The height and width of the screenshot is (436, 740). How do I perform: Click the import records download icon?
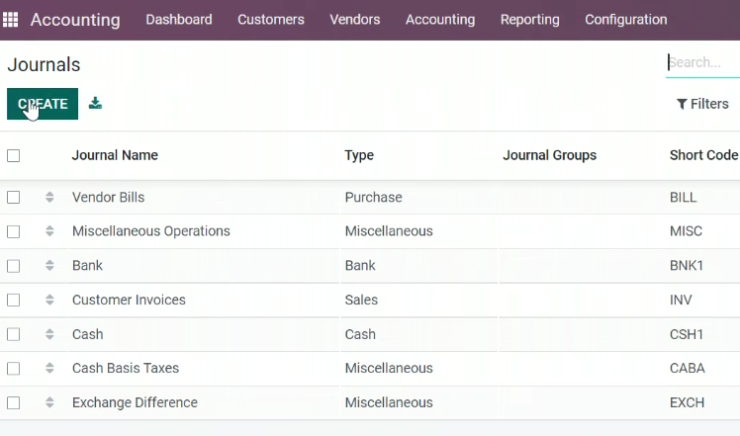pyautogui.click(x=95, y=103)
